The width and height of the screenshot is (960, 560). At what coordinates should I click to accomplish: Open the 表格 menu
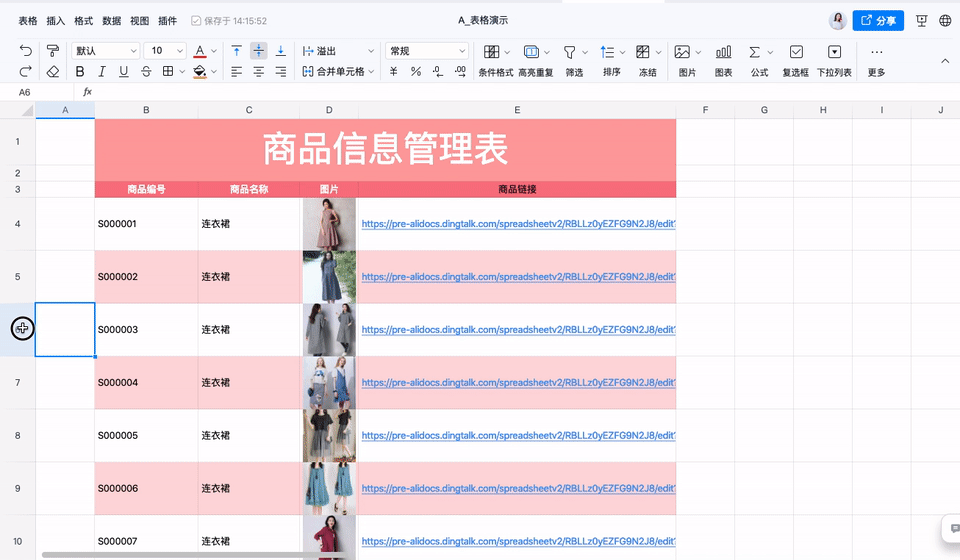[28, 21]
